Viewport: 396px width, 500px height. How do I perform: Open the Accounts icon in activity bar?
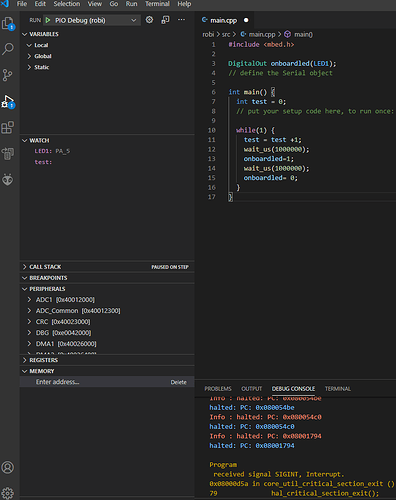pyautogui.click(x=8, y=467)
